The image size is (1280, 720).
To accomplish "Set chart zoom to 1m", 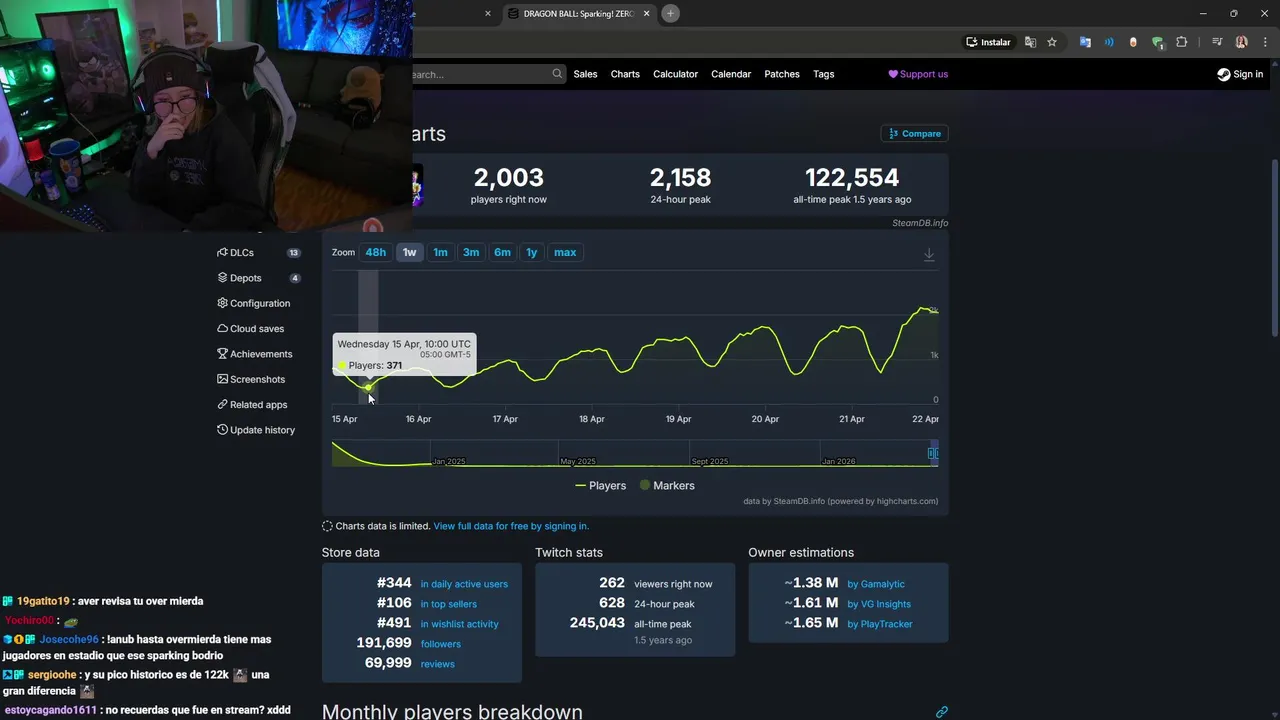I will click(x=440, y=252).
